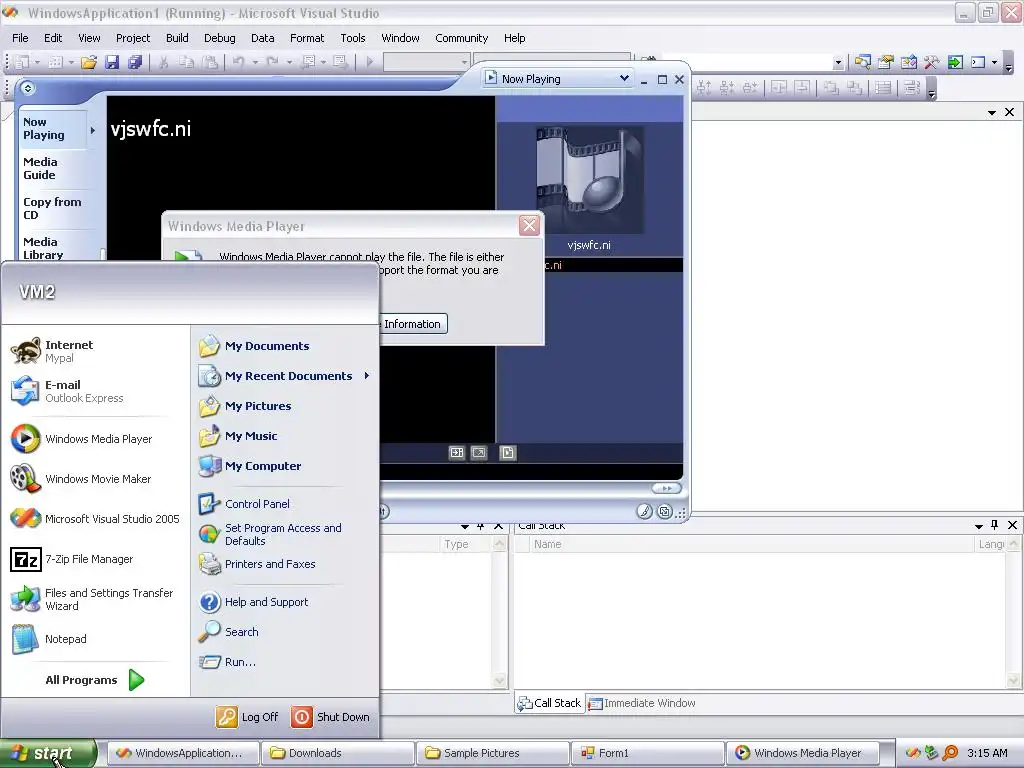Switch to the Immediate Window tab
The height and width of the screenshot is (768, 1024).
[642, 703]
